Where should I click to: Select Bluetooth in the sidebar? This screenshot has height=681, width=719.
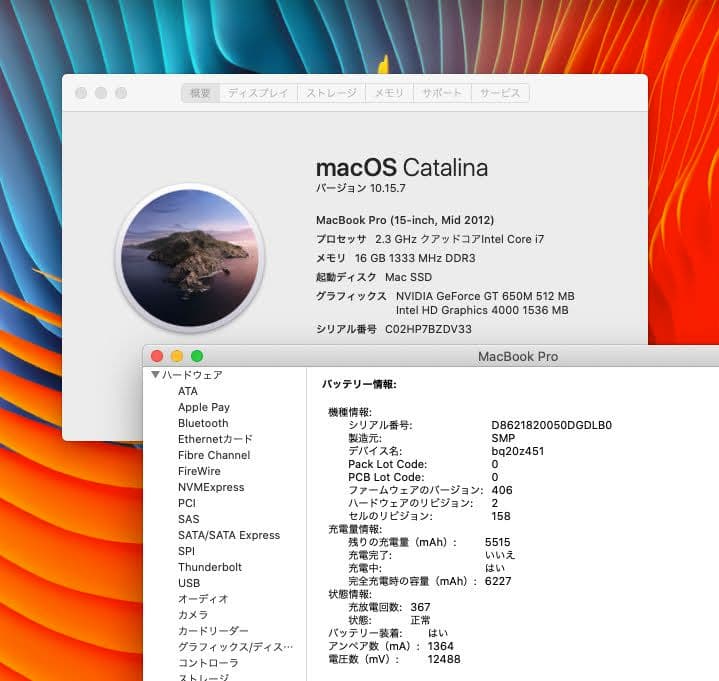[203, 423]
